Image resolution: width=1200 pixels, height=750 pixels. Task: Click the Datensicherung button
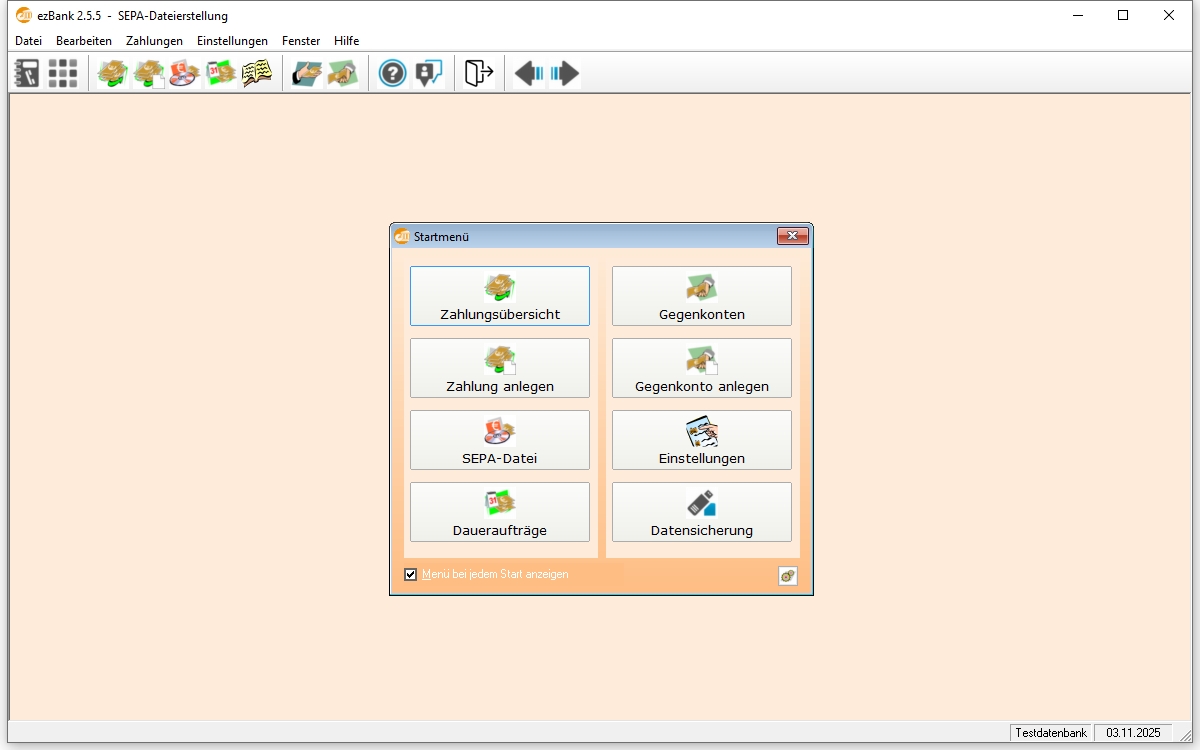pos(702,512)
